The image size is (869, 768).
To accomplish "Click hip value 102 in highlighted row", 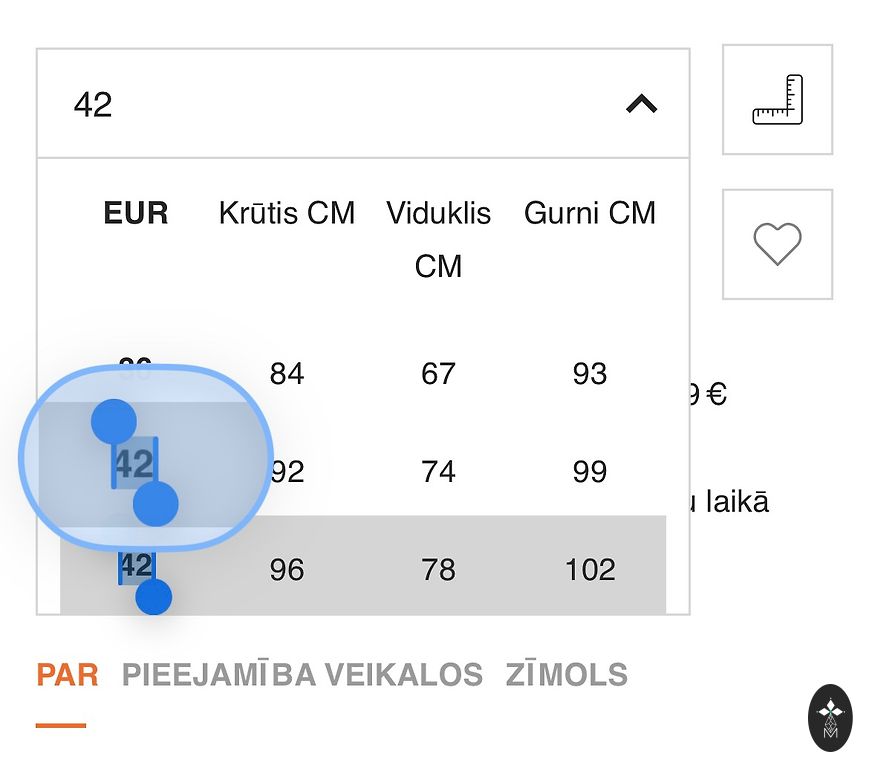I will tap(590, 569).
